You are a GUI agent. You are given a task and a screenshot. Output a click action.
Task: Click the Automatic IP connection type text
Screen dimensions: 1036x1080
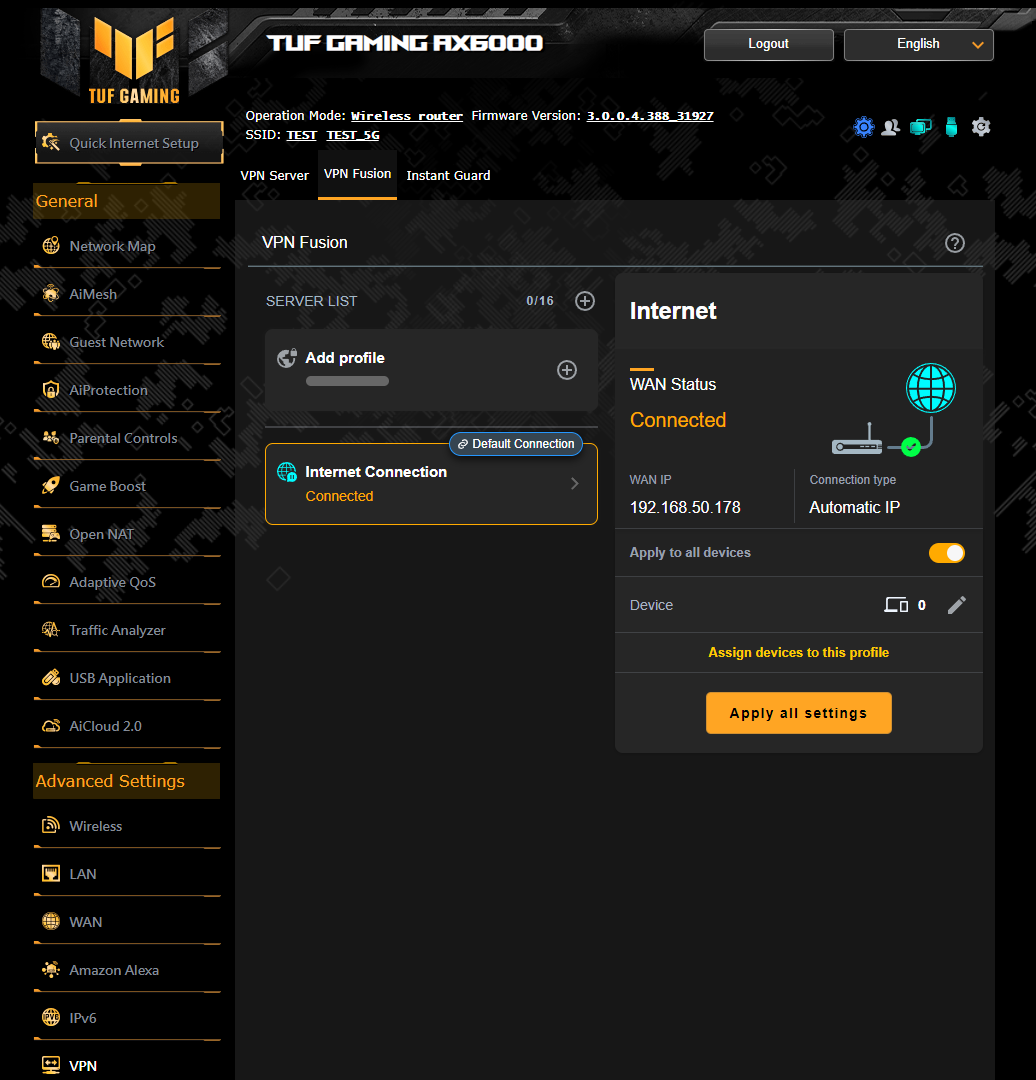(854, 508)
